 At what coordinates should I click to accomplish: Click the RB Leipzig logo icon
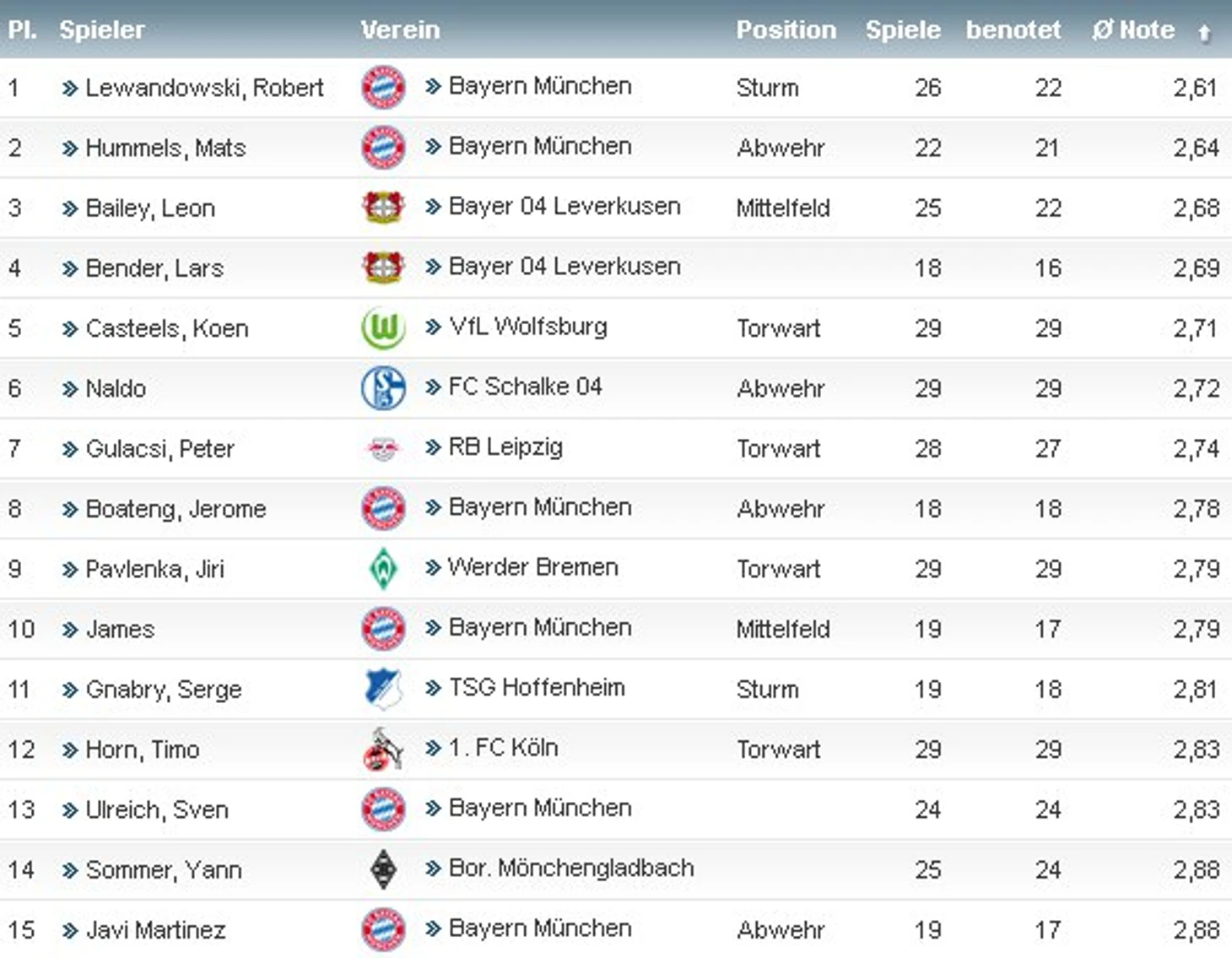pos(383,449)
